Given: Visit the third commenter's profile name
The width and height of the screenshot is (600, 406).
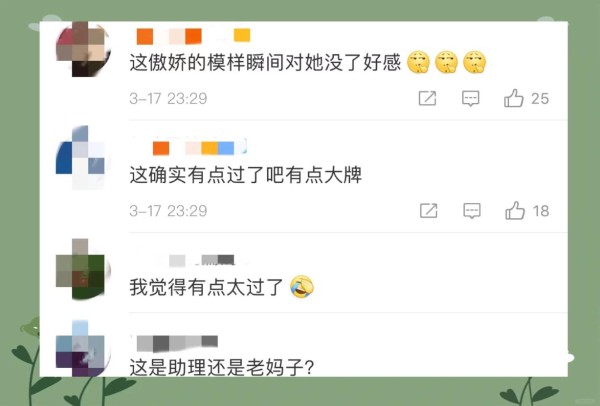Looking at the screenshot, I should click(x=191, y=260).
